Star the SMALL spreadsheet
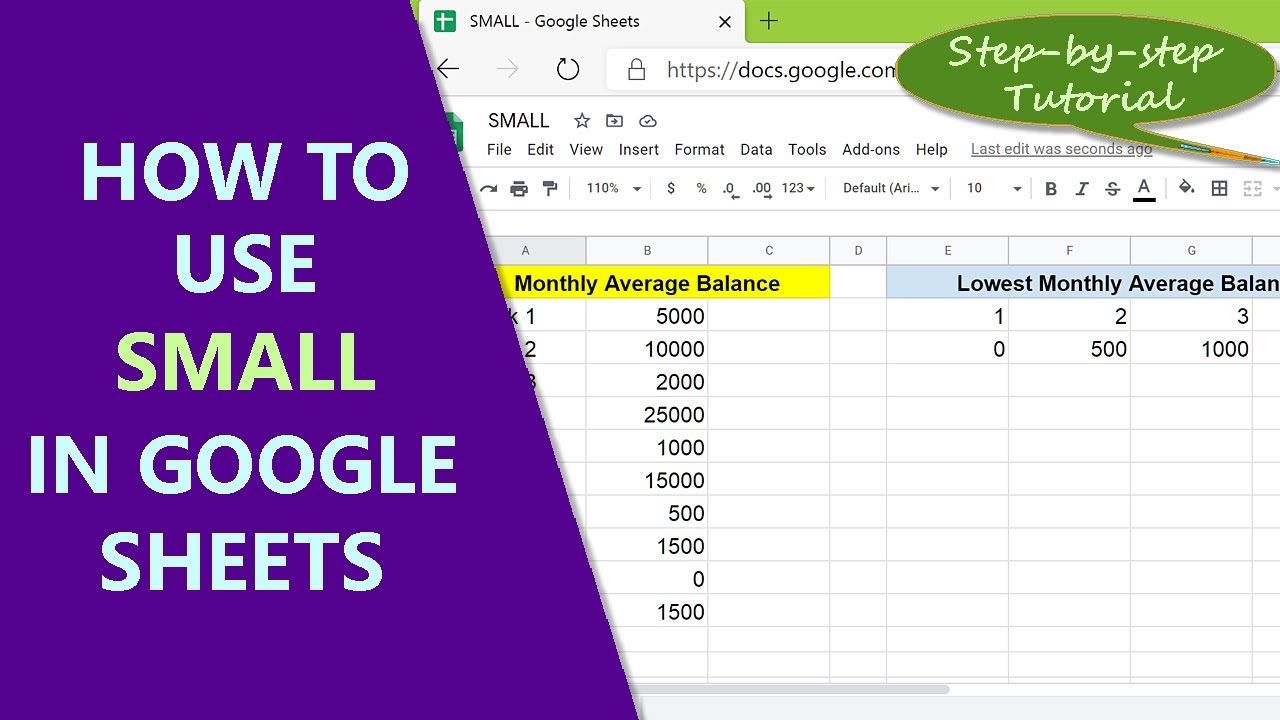Image resolution: width=1280 pixels, height=720 pixels. pos(582,121)
